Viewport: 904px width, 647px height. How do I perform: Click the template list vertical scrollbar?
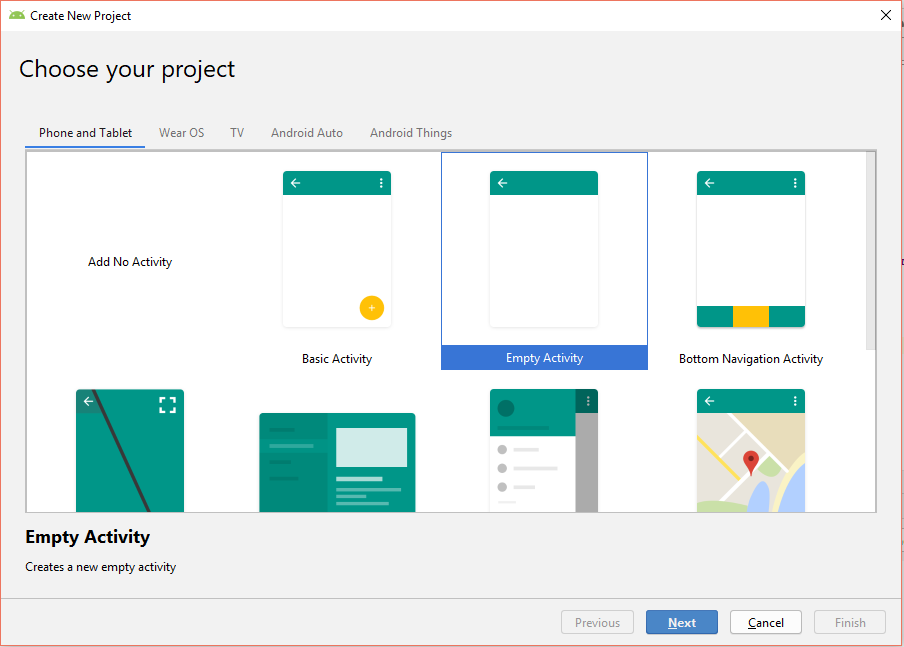point(871,250)
